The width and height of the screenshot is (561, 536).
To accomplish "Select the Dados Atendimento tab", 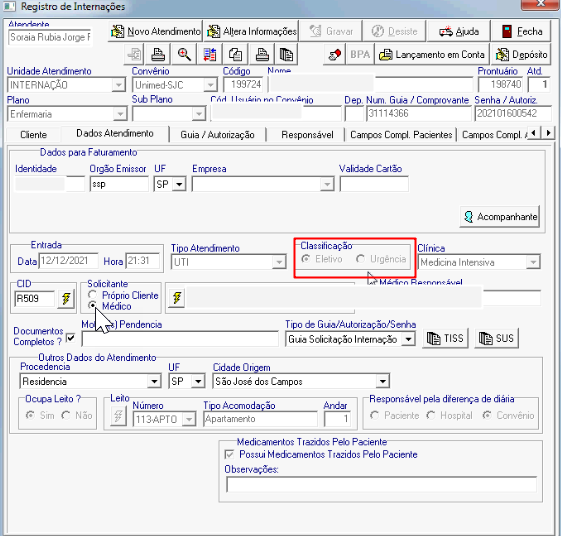I will [x=115, y=133].
